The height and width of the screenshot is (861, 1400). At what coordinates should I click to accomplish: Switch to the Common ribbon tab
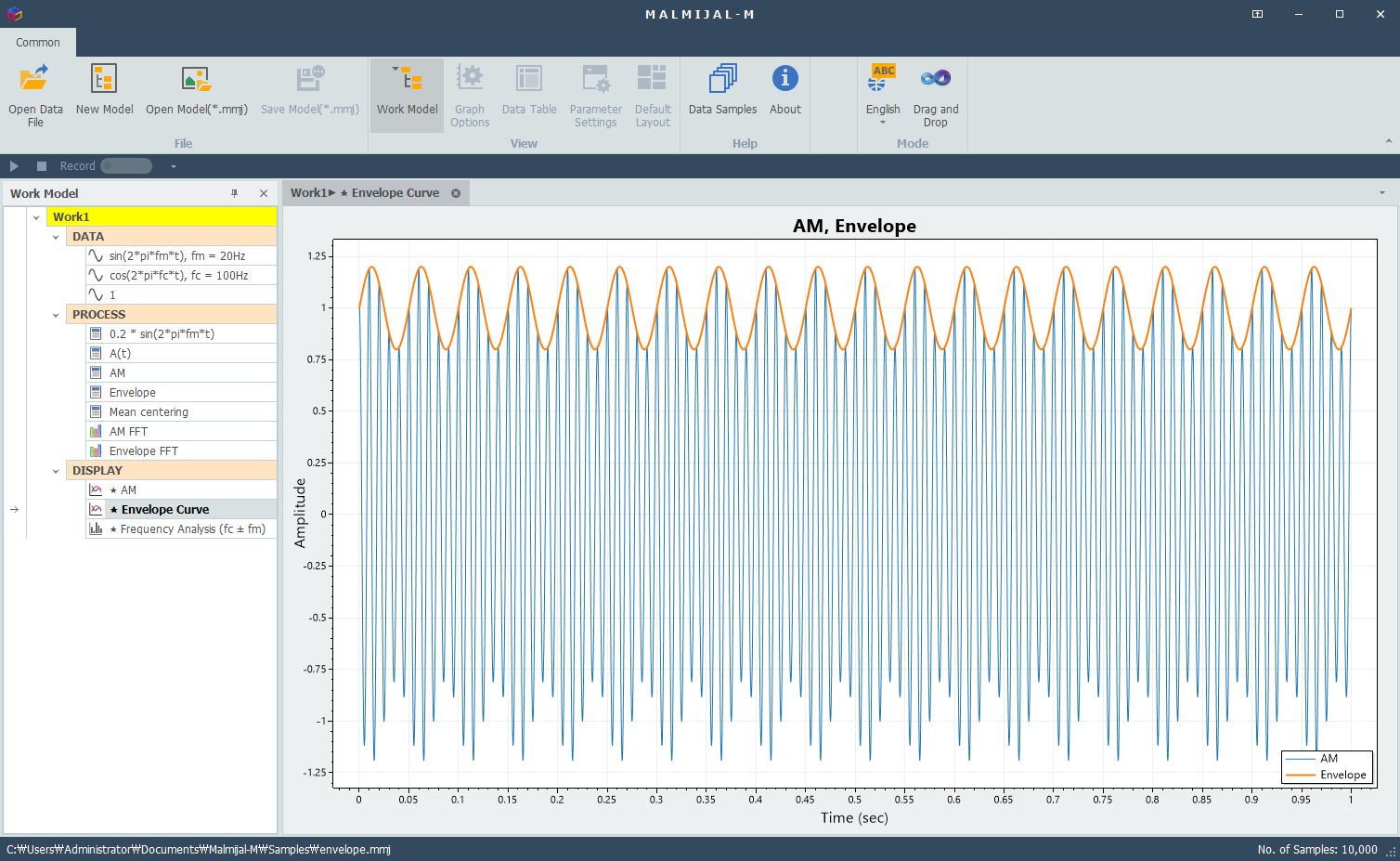pos(38,43)
